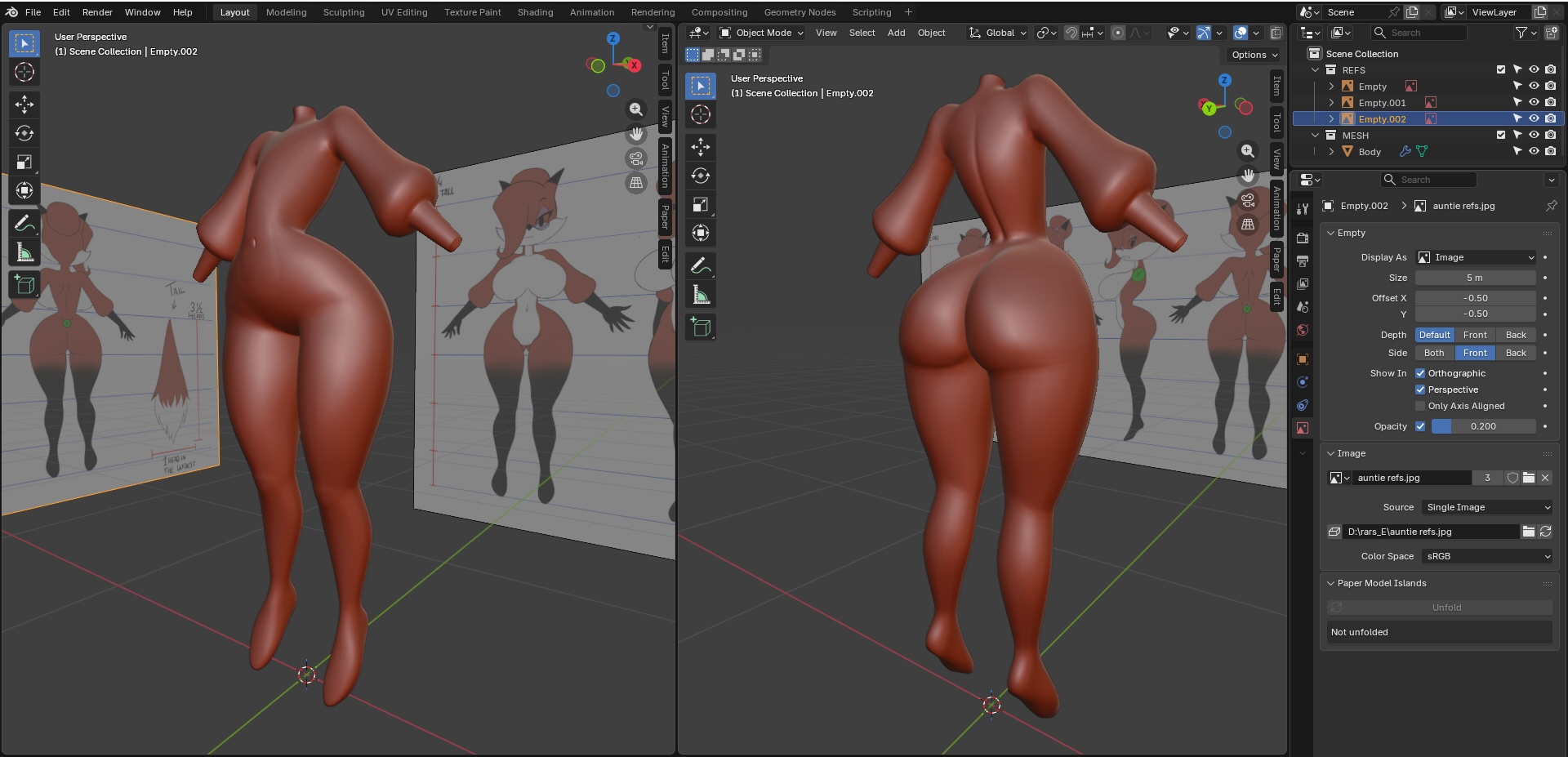Open the Color Space sRGB dropdown
Viewport: 1568px width, 757px height.
tap(1487, 556)
